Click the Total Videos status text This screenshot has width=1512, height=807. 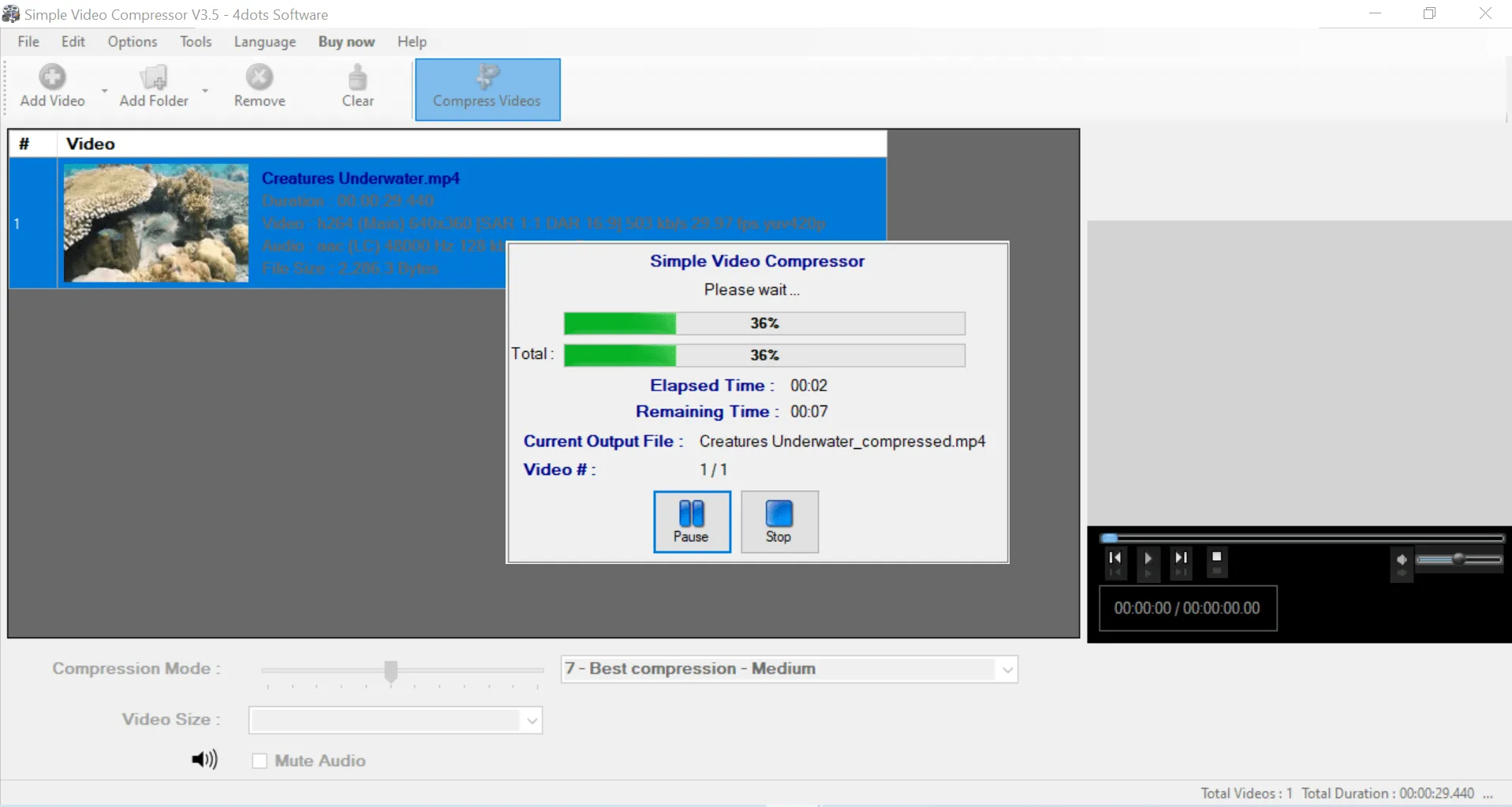1246,794
